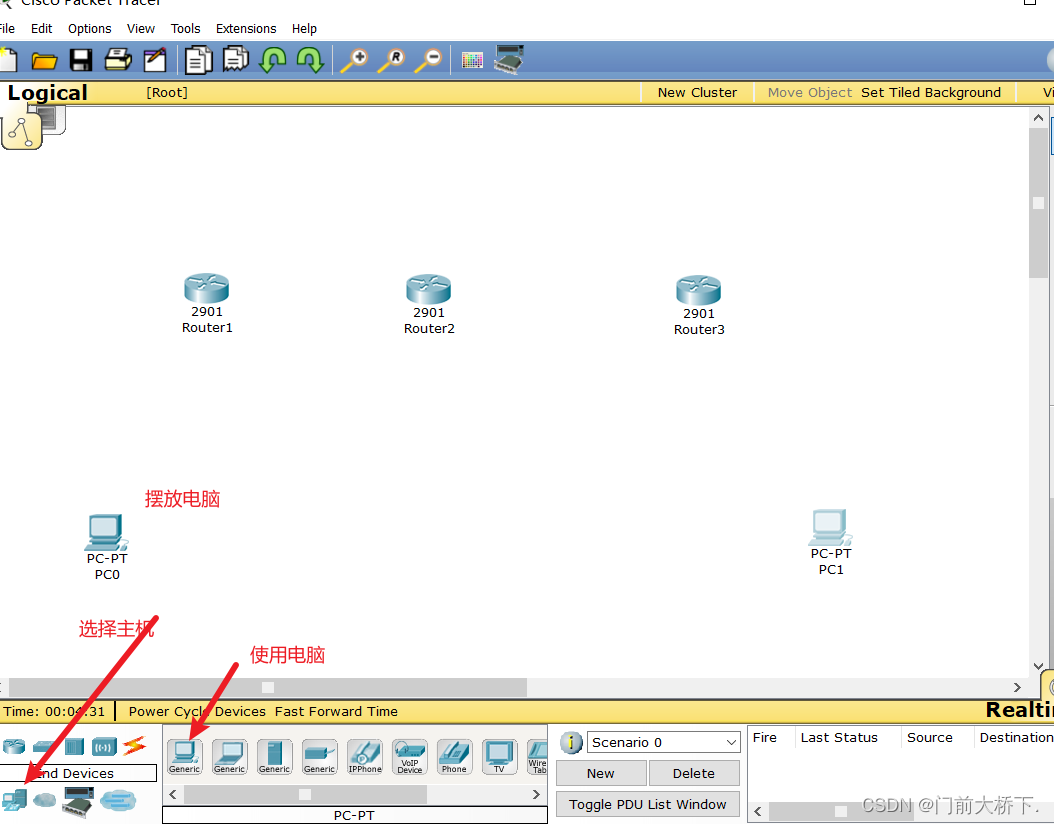Choose the WAN Emulation cloud category
This screenshot has height=824, width=1054.
pos(44,800)
